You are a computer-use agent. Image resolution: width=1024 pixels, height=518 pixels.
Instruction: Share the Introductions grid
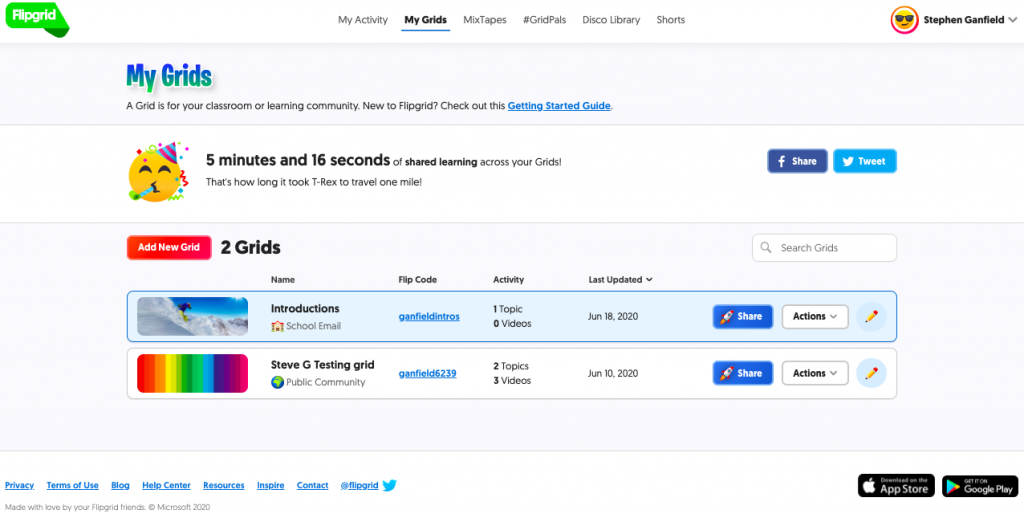coord(742,316)
